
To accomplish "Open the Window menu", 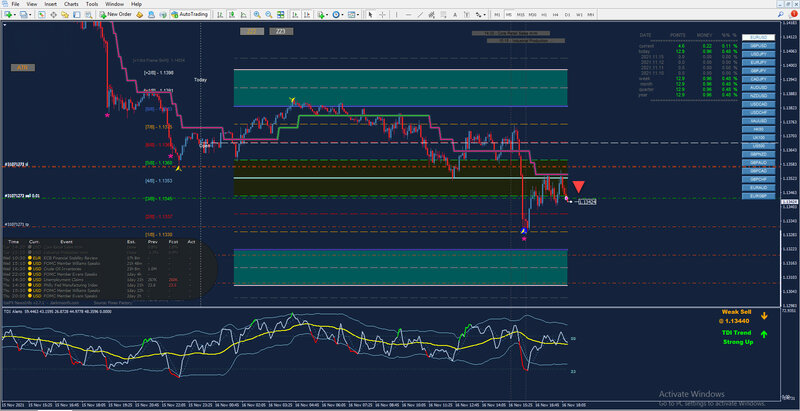I will point(114,4).
